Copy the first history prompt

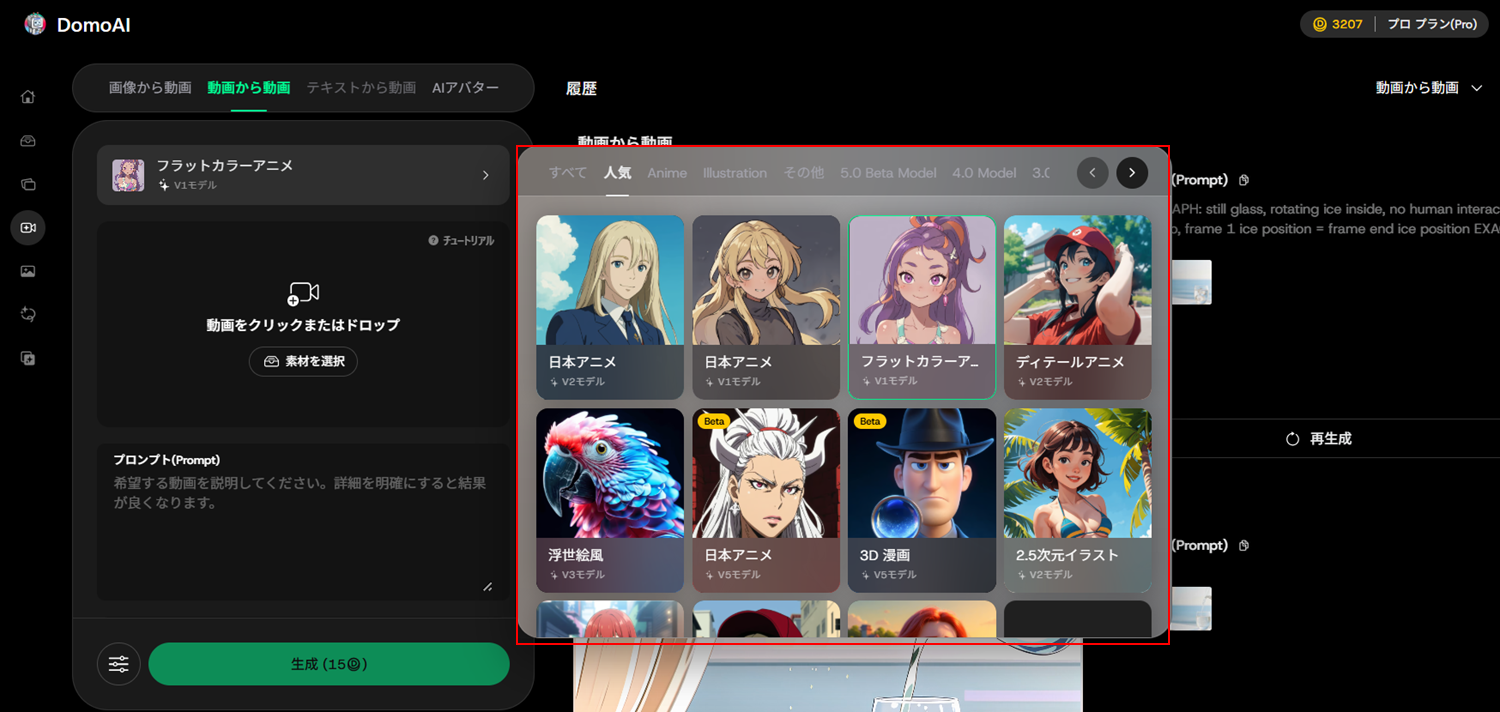(x=1244, y=181)
